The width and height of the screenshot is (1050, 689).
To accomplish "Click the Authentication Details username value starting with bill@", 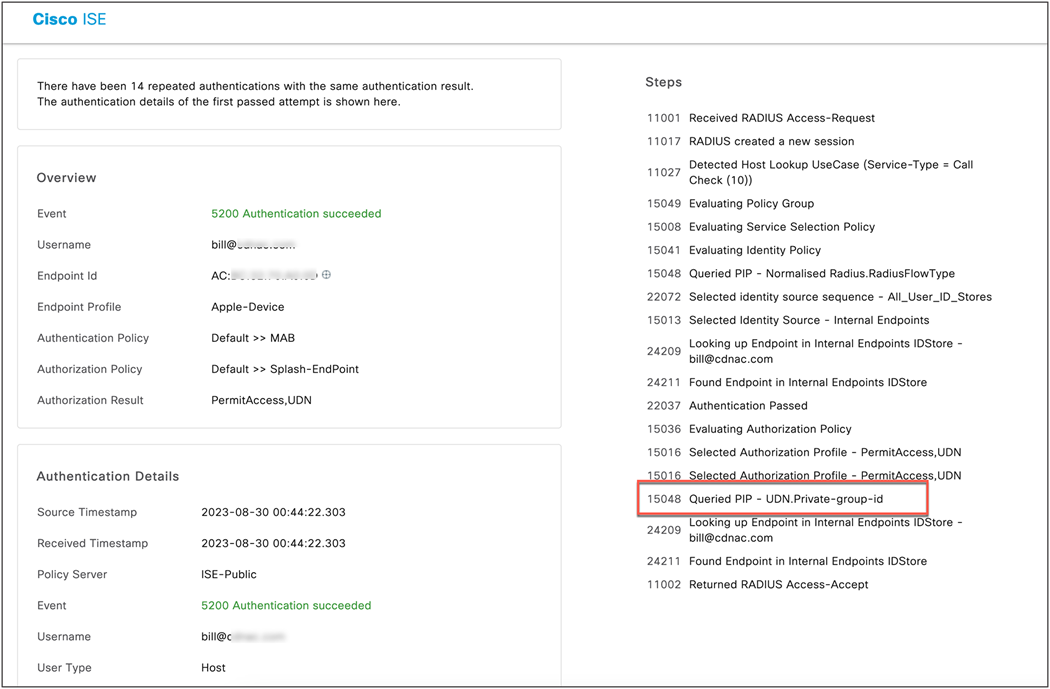I will 243,636.
